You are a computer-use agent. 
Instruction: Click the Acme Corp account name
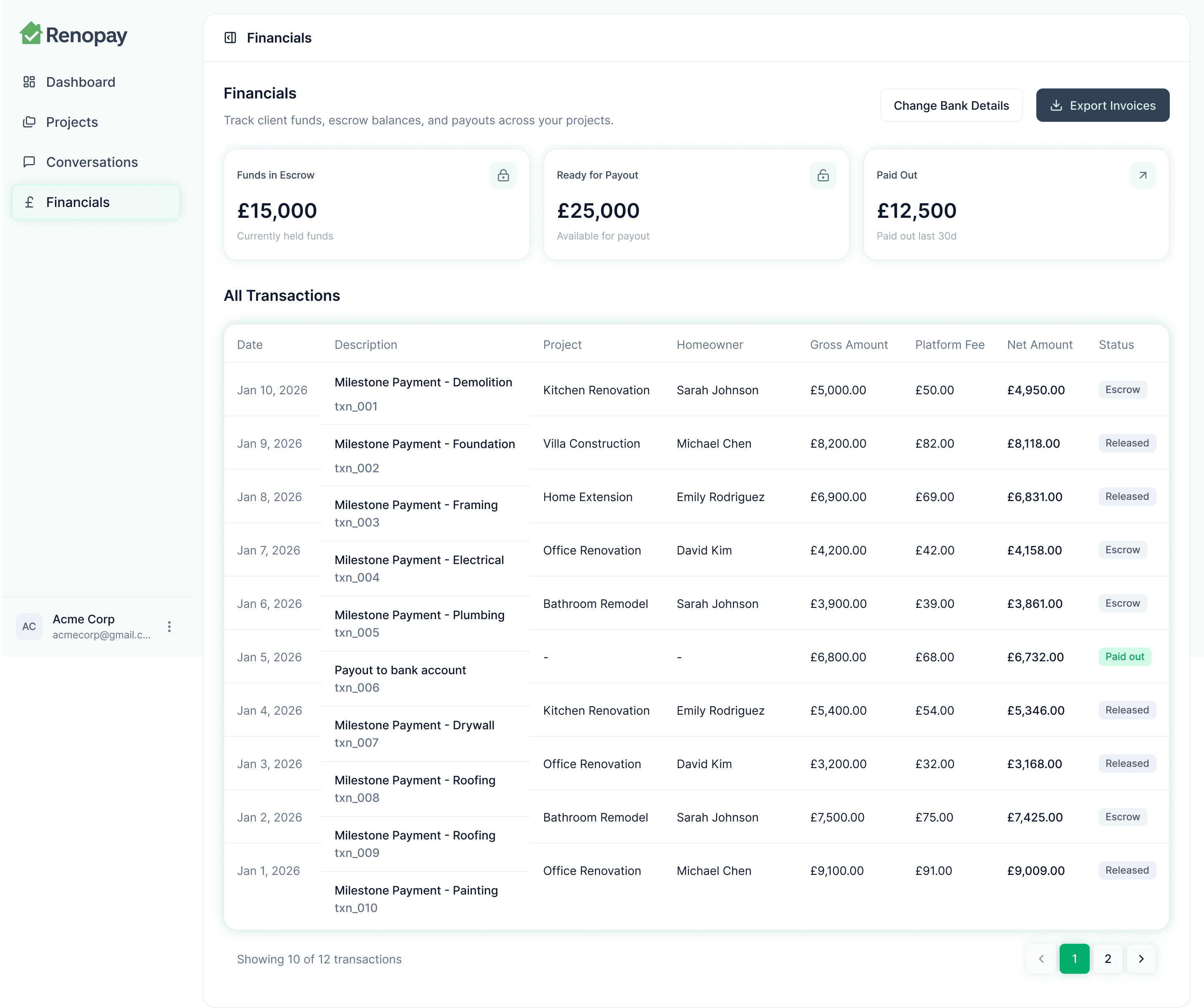click(x=84, y=619)
